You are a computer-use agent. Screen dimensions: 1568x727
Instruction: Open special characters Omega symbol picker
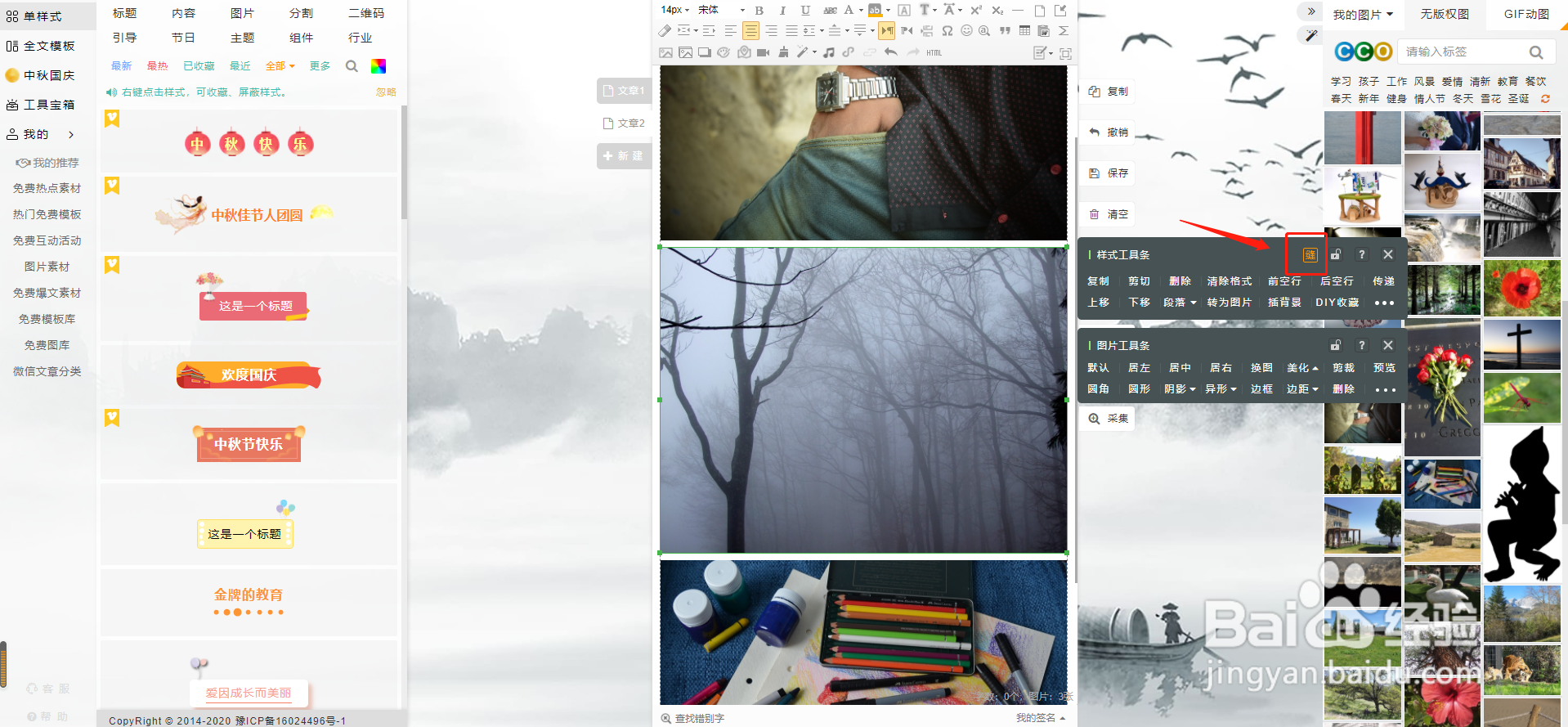948,30
